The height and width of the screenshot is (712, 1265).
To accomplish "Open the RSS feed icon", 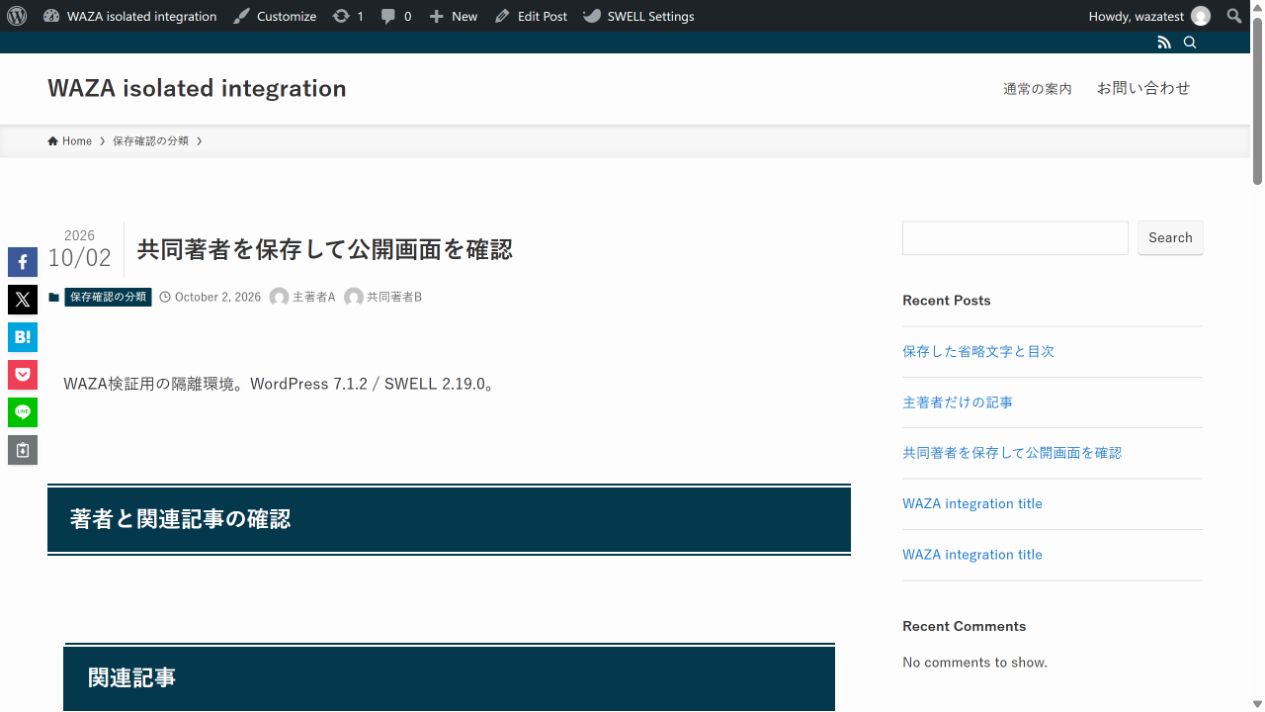I will [1164, 42].
